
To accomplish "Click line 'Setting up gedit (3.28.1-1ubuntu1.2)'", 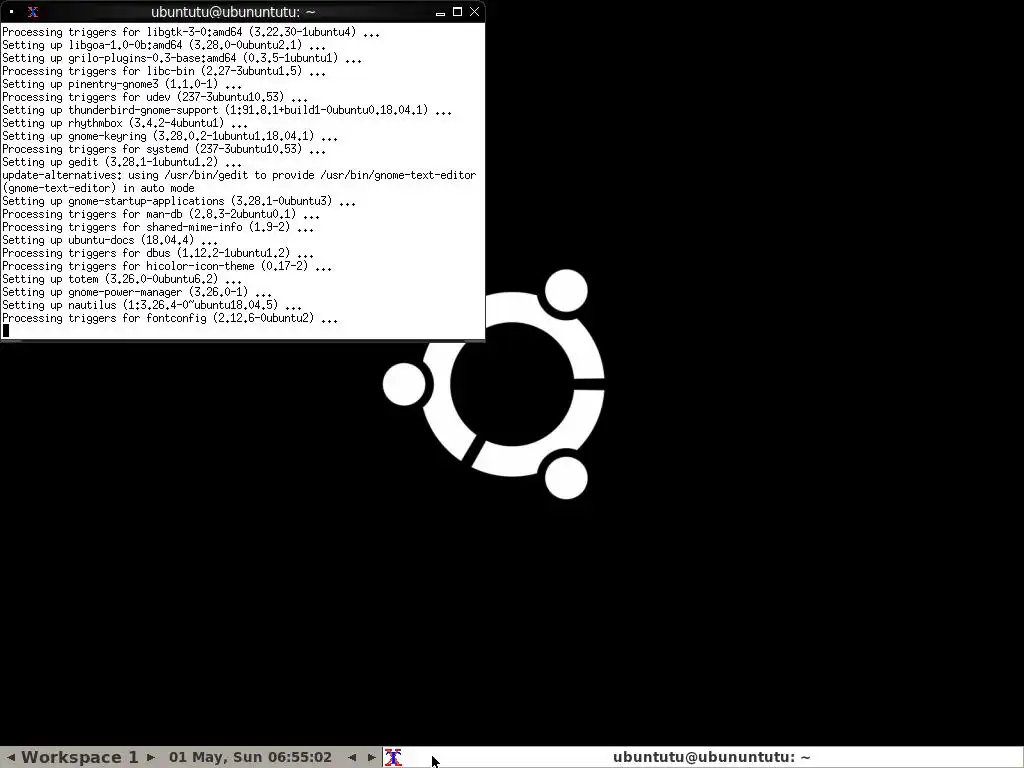I will pos(121,162).
